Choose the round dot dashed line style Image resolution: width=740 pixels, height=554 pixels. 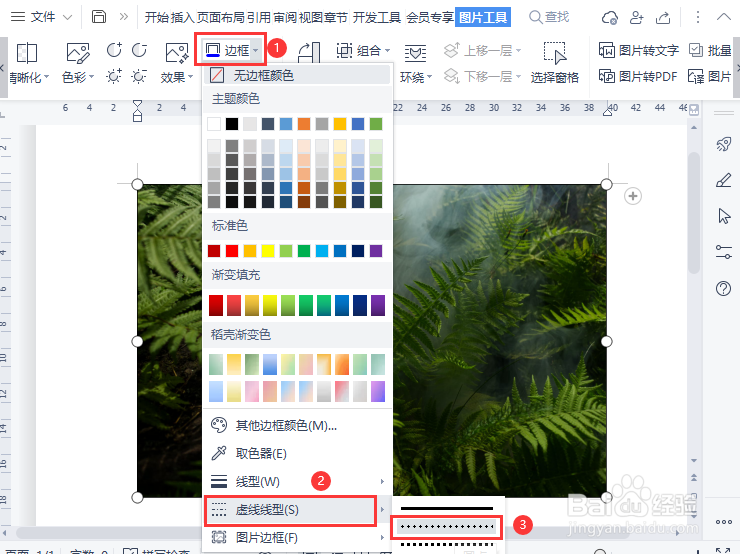click(447, 527)
